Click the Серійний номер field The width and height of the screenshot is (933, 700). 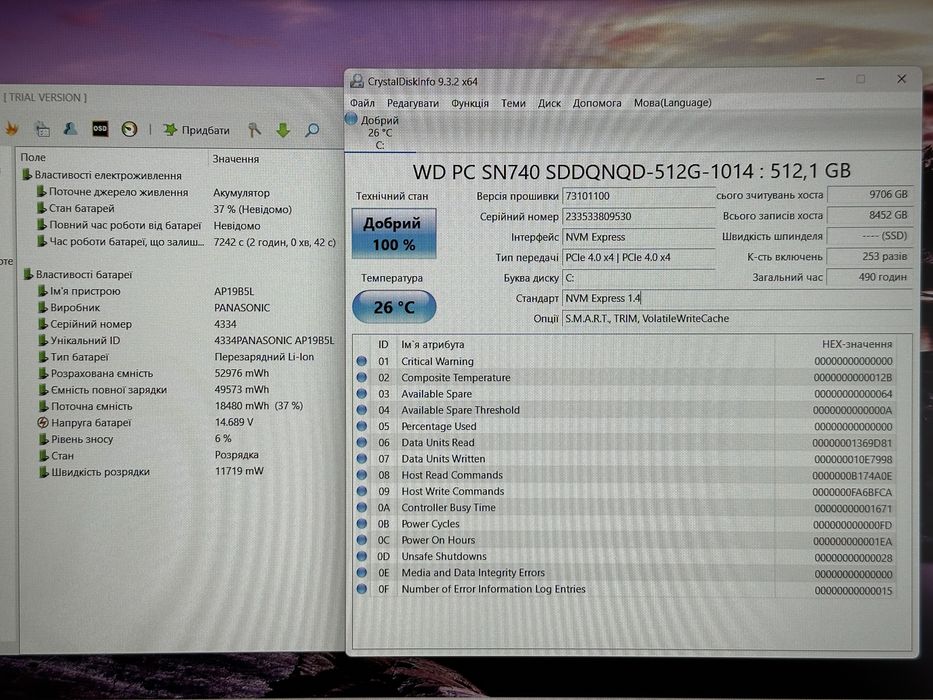point(638,217)
